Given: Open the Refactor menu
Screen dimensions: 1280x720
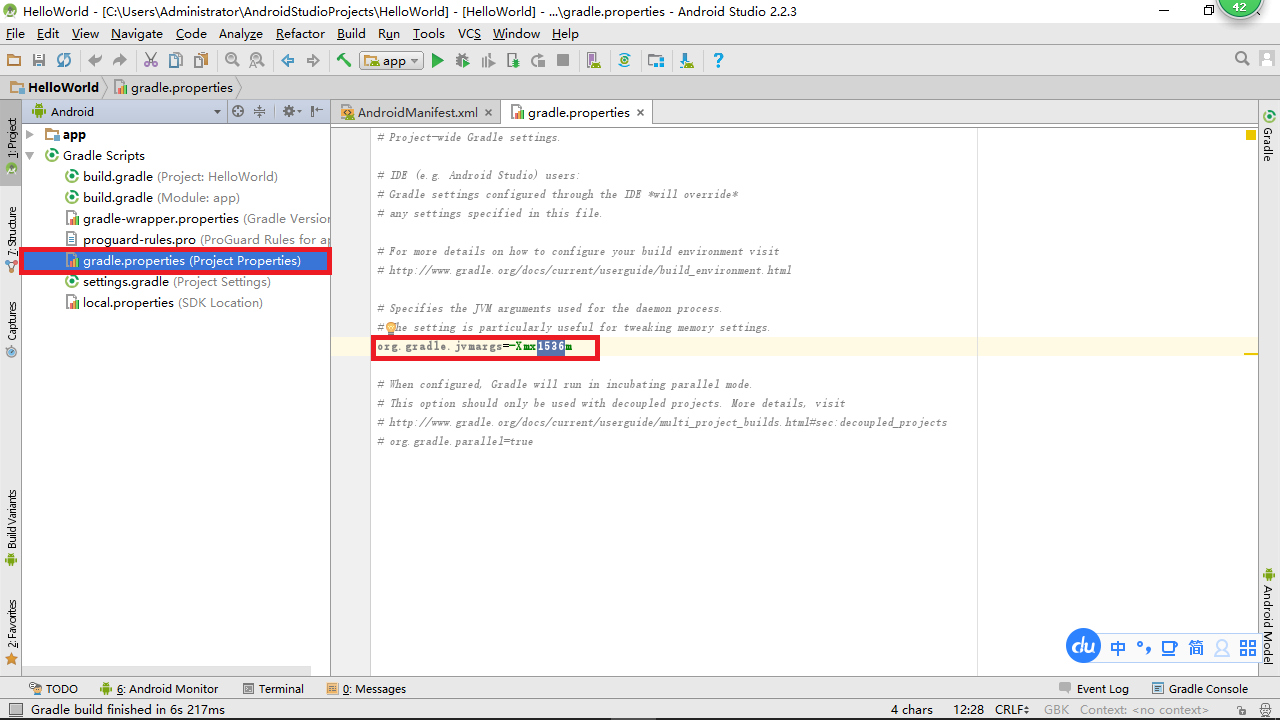Looking at the screenshot, I should 300,33.
